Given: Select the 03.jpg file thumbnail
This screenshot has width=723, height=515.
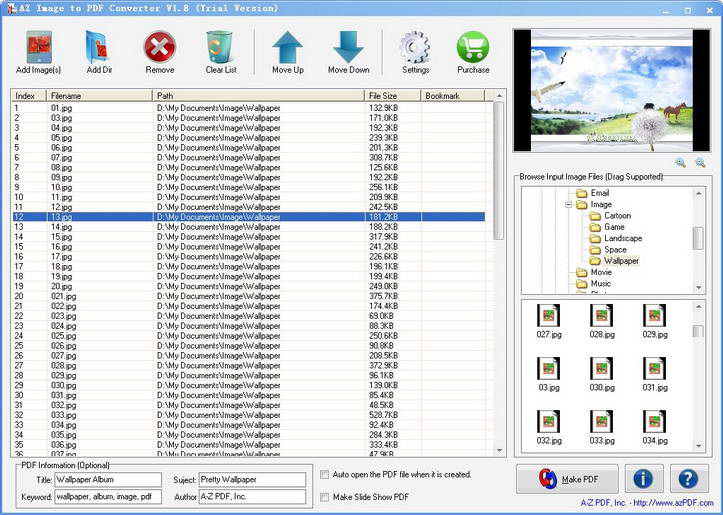Looking at the screenshot, I should click(549, 374).
